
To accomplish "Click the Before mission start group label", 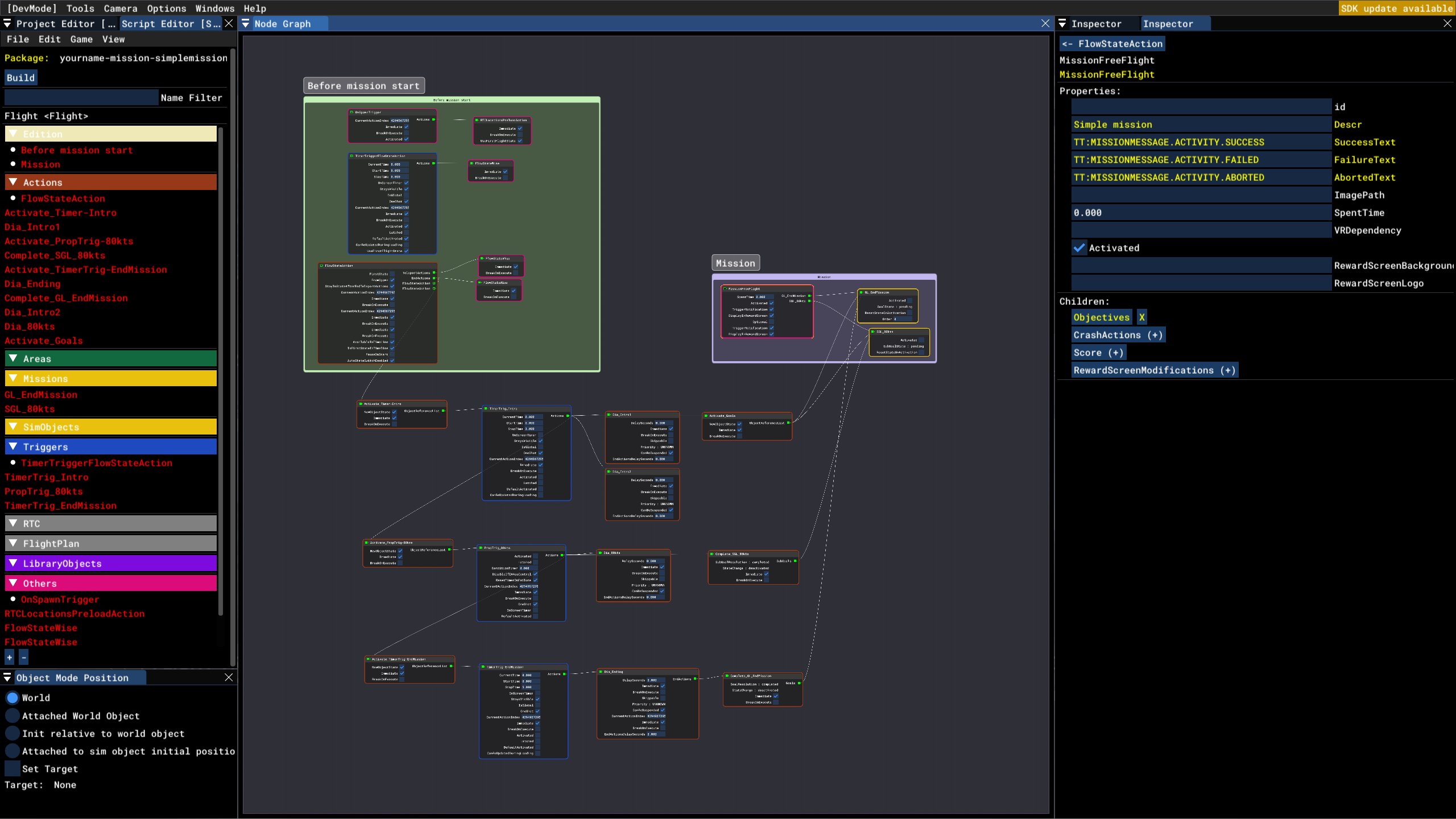I will (x=363, y=86).
